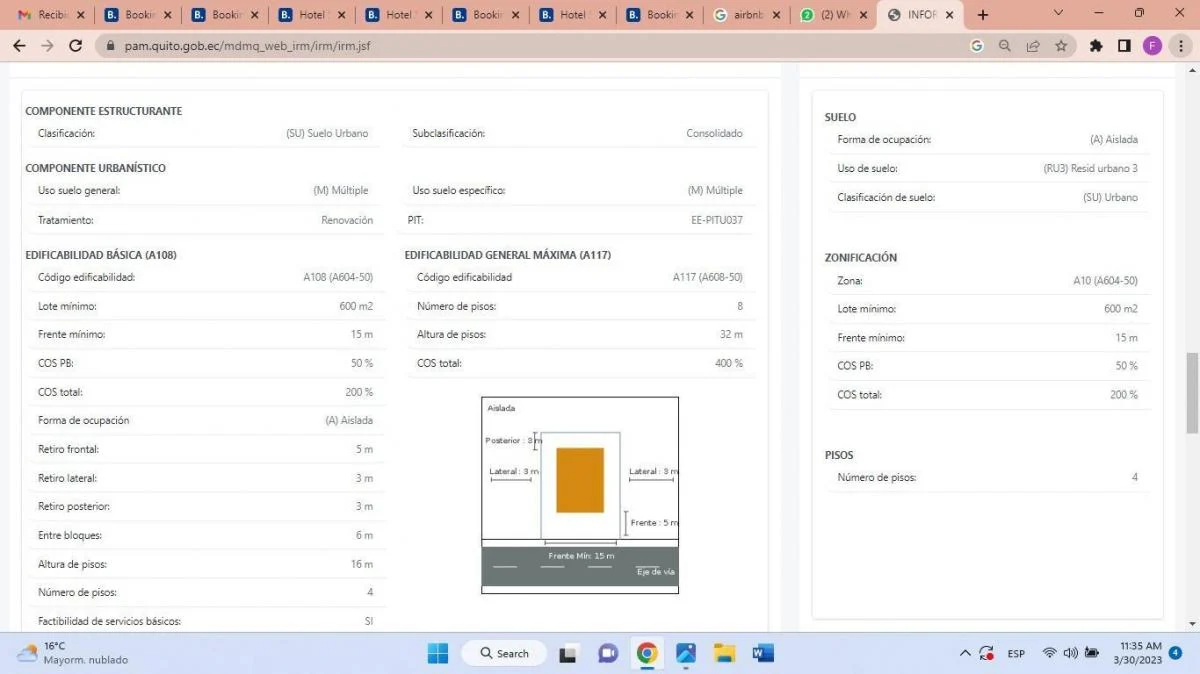Screen dimensions: 1200x674
Task: Open the browser side panel icon
Action: [1124, 46]
